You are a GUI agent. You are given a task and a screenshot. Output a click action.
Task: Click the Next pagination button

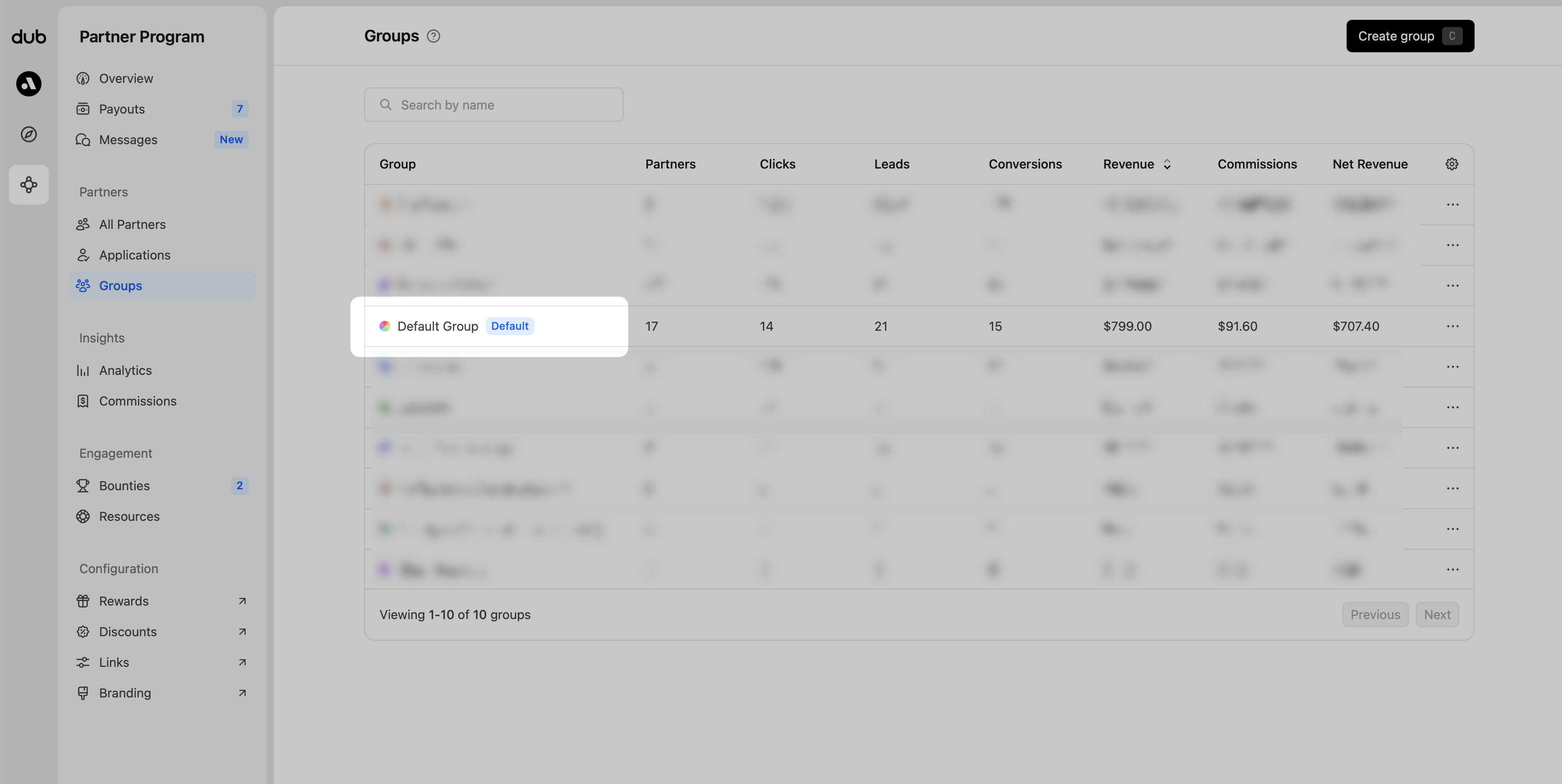[x=1436, y=614]
